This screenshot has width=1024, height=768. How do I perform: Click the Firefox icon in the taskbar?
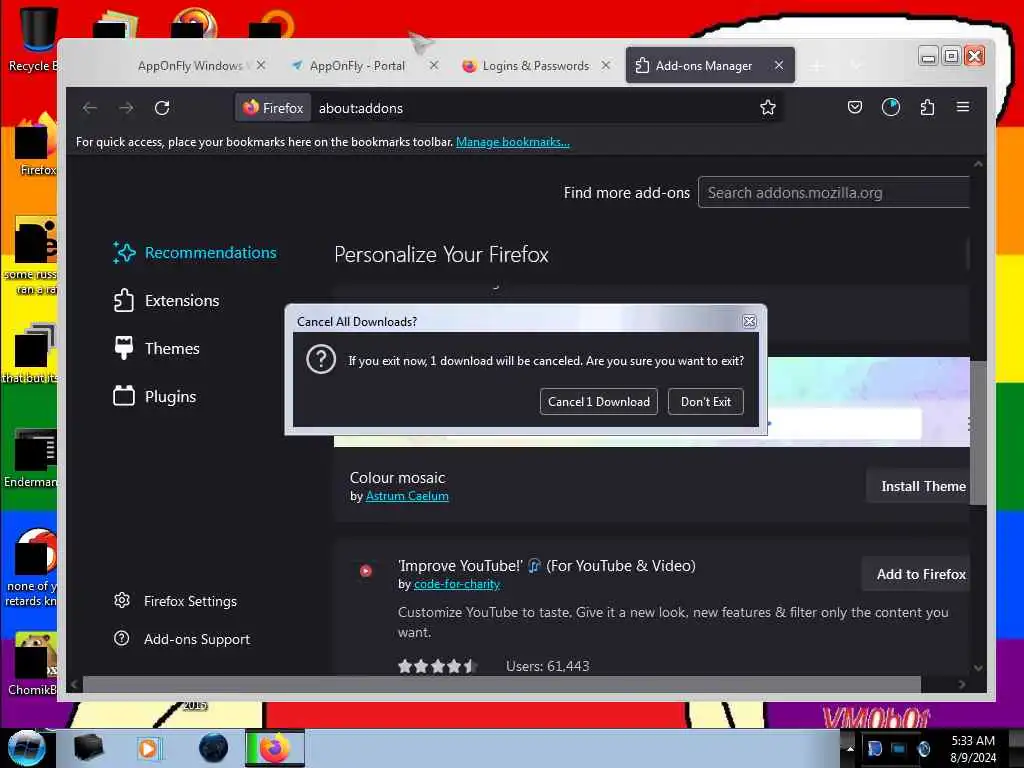tap(275, 748)
